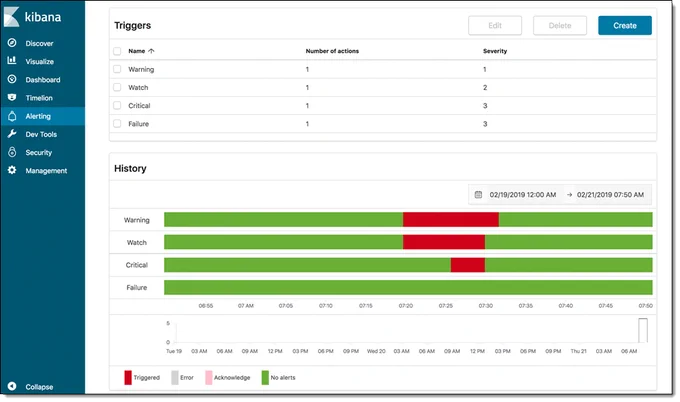This screenshot has height=402, width=680.
Task: Click the green Failure history bar
Action: coord(408,287)
